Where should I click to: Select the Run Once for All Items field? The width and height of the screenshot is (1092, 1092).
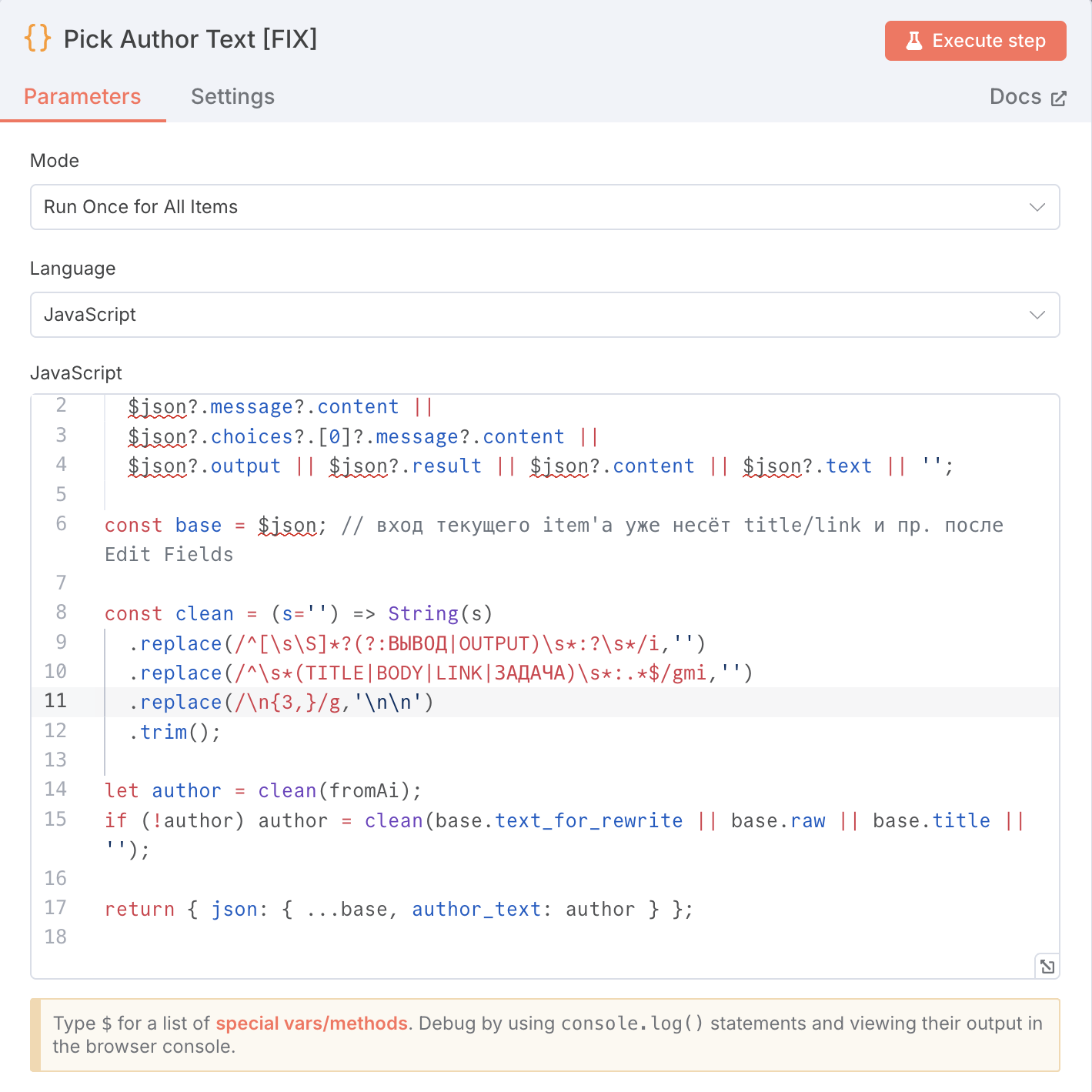pyautogui.click(x=523, y=207)
